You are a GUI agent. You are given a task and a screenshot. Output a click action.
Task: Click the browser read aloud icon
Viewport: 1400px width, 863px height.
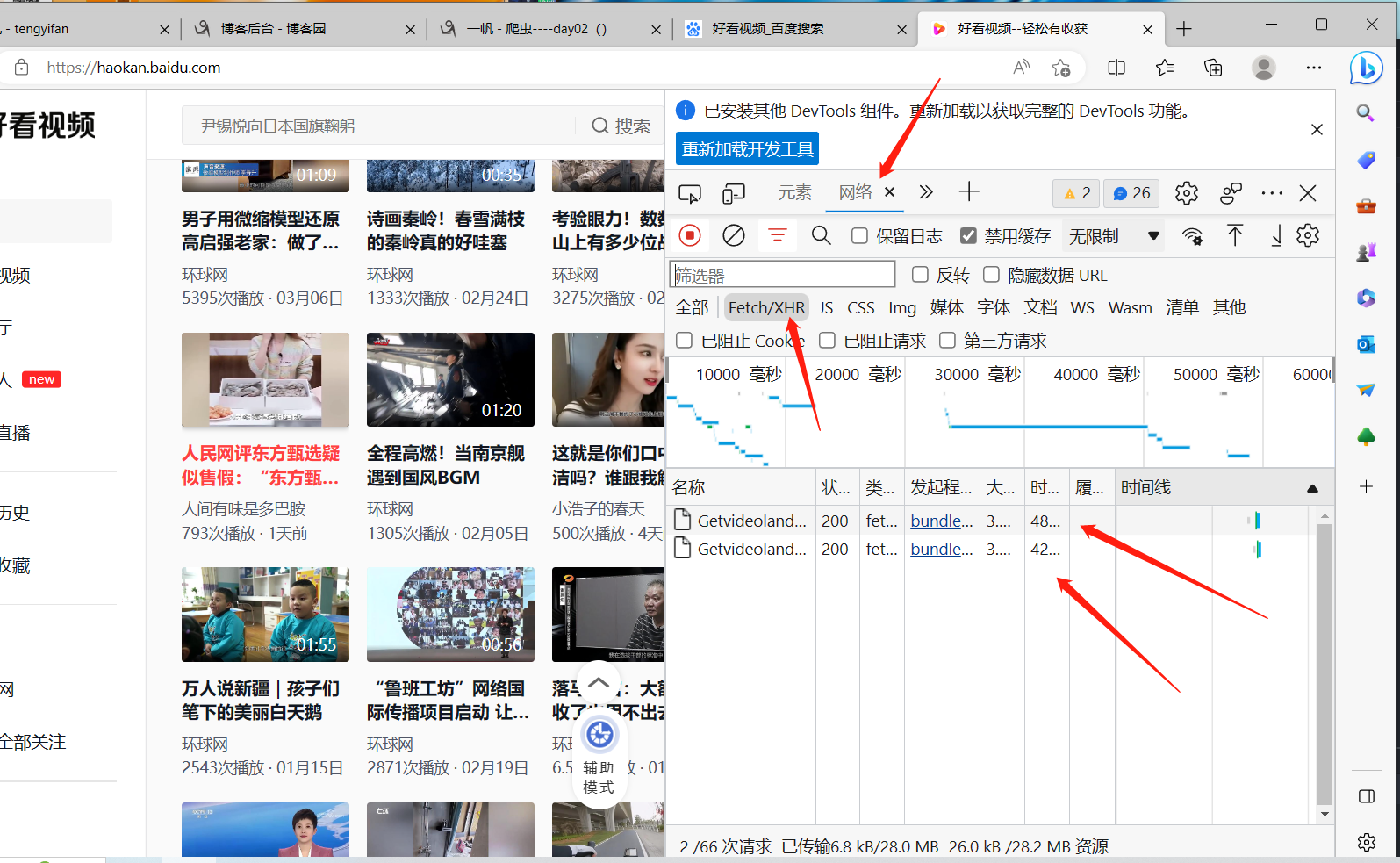point(1022,68)
